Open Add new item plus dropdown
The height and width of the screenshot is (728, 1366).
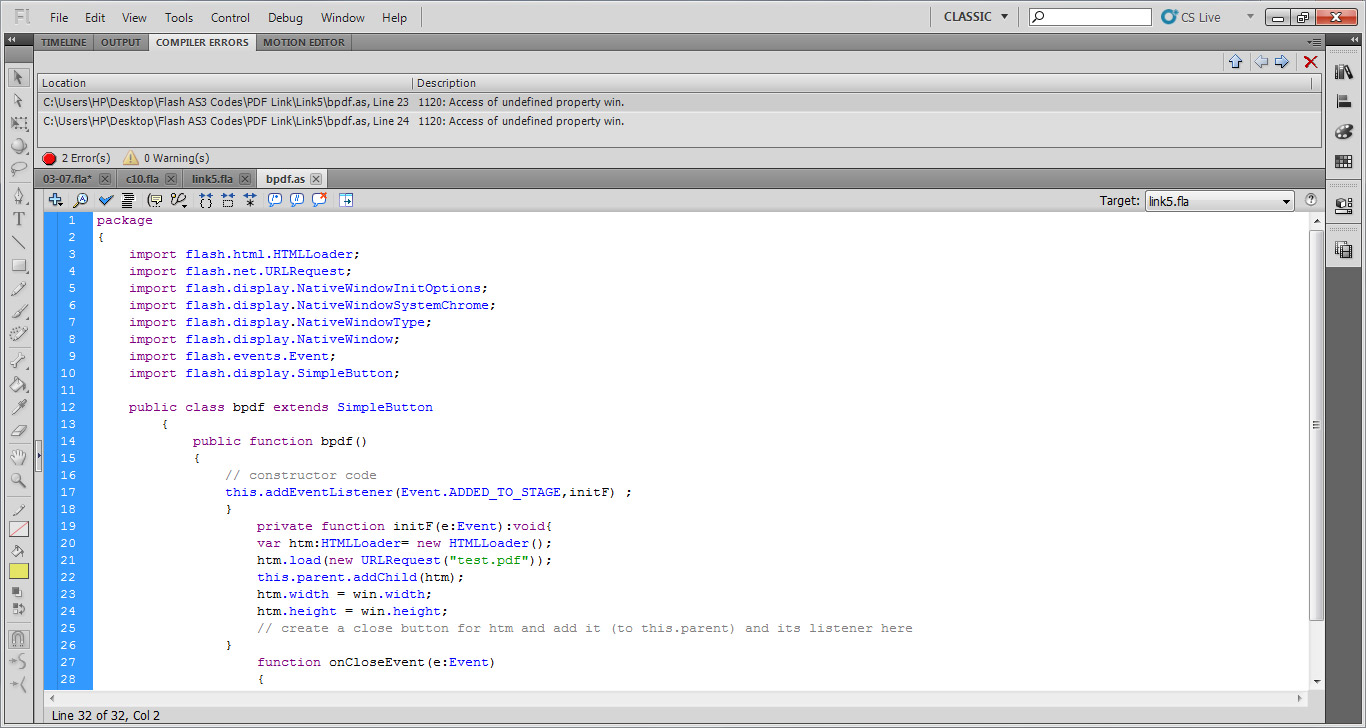coord(56,200)
